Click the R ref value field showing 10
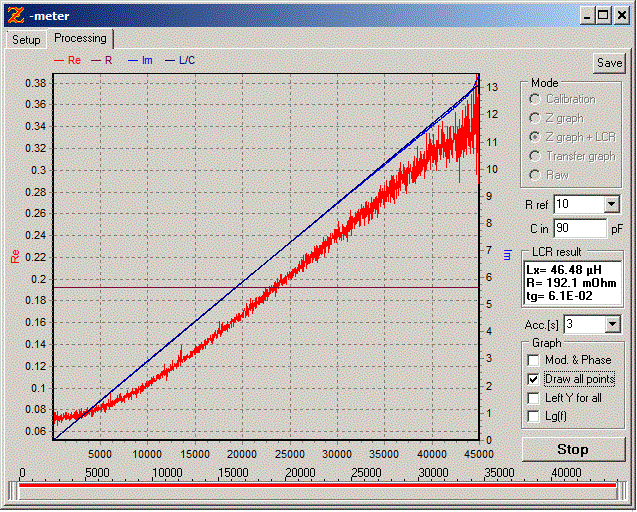The image size is (637, 512). tap(579, 204)
